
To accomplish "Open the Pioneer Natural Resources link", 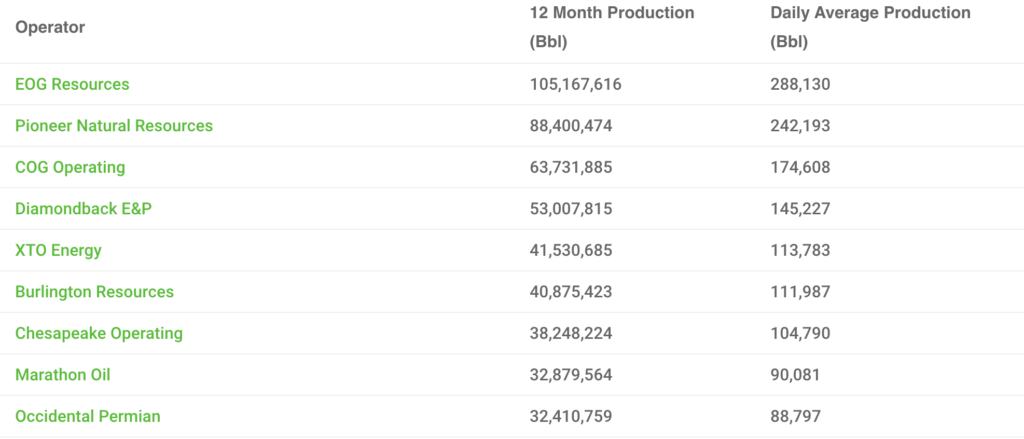I will pos(114,126).
